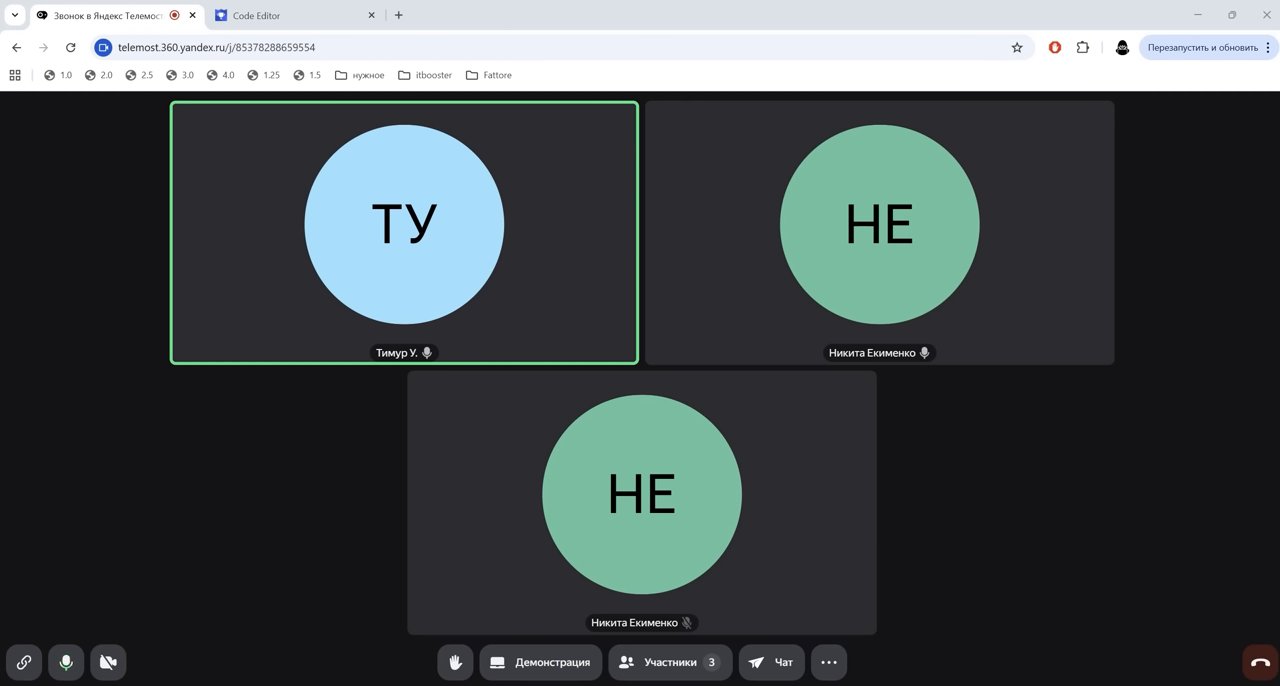Viewport: 1280px width, 686px height.
Task: Open the 1.5 bookmark
Action: [x=307, y=75]
